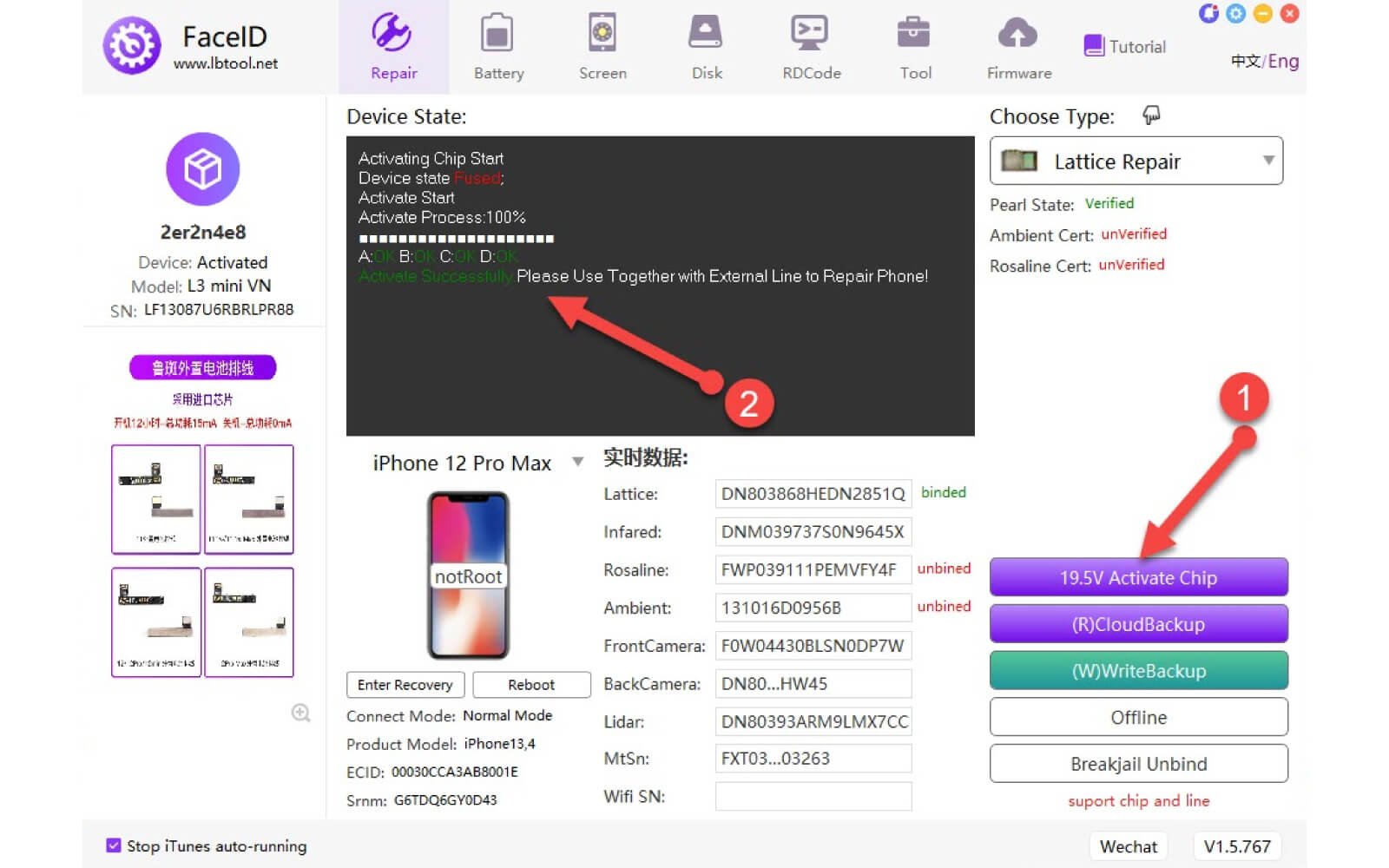Click the SN value LF13087U6RBRLPR88
Screen dimensions: 1389x868
(x=219, y=310)
